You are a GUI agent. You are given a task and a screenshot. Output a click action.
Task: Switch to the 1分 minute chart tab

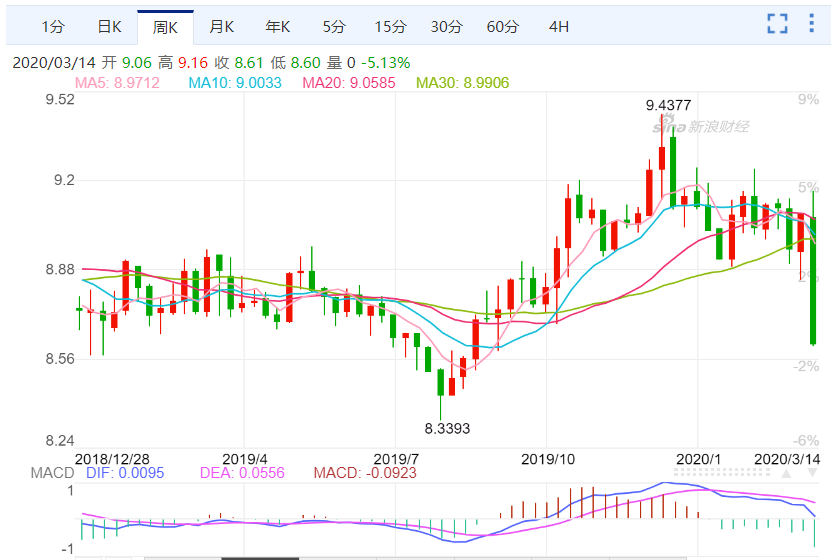point(54,26)
